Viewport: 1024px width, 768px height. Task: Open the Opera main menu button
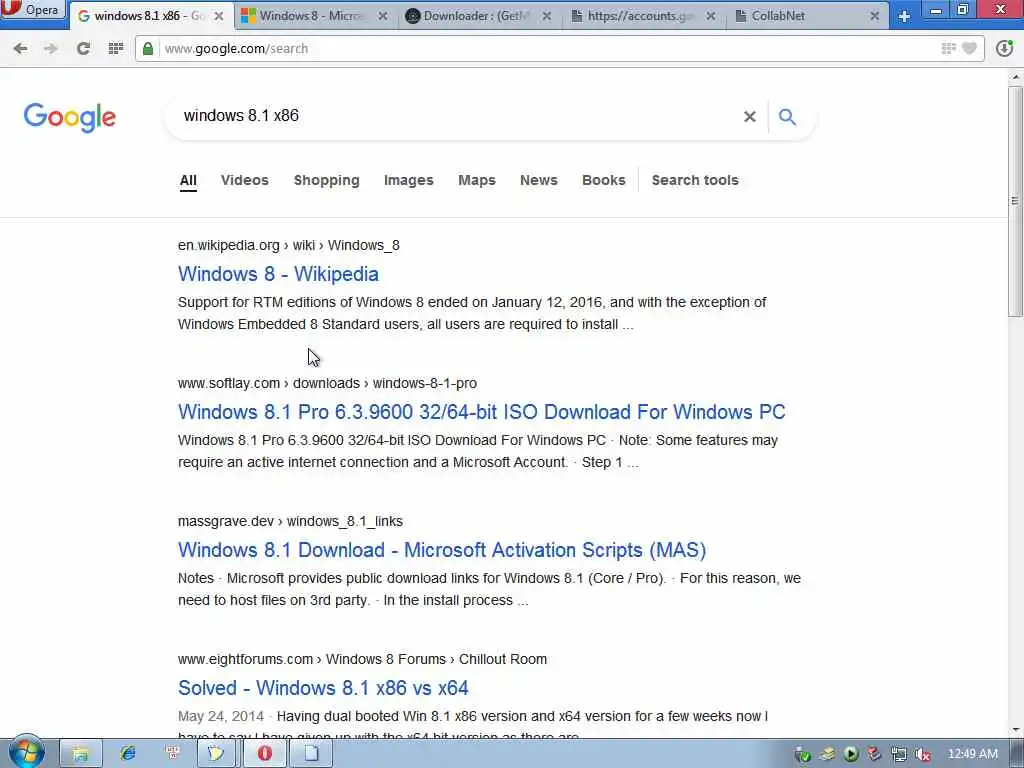[x=33, y=10]
